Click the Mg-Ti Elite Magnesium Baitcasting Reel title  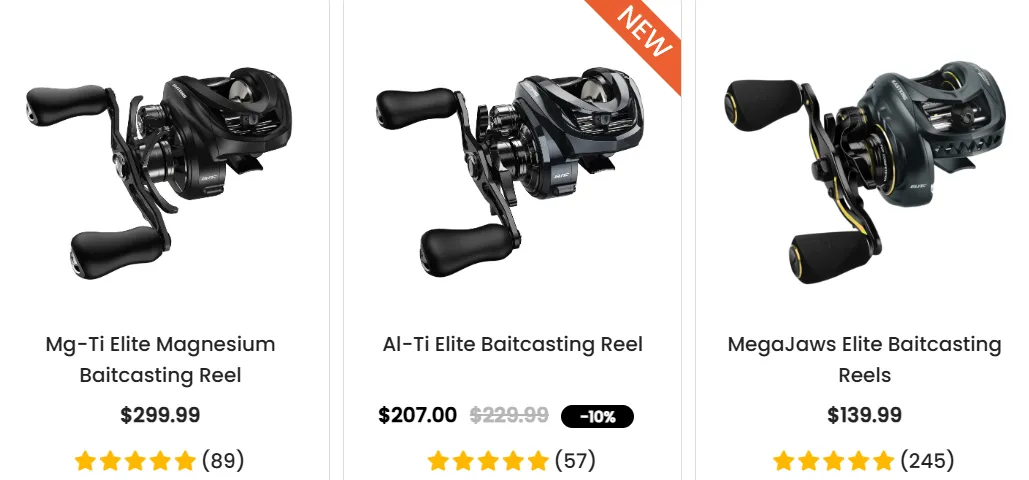160,360
